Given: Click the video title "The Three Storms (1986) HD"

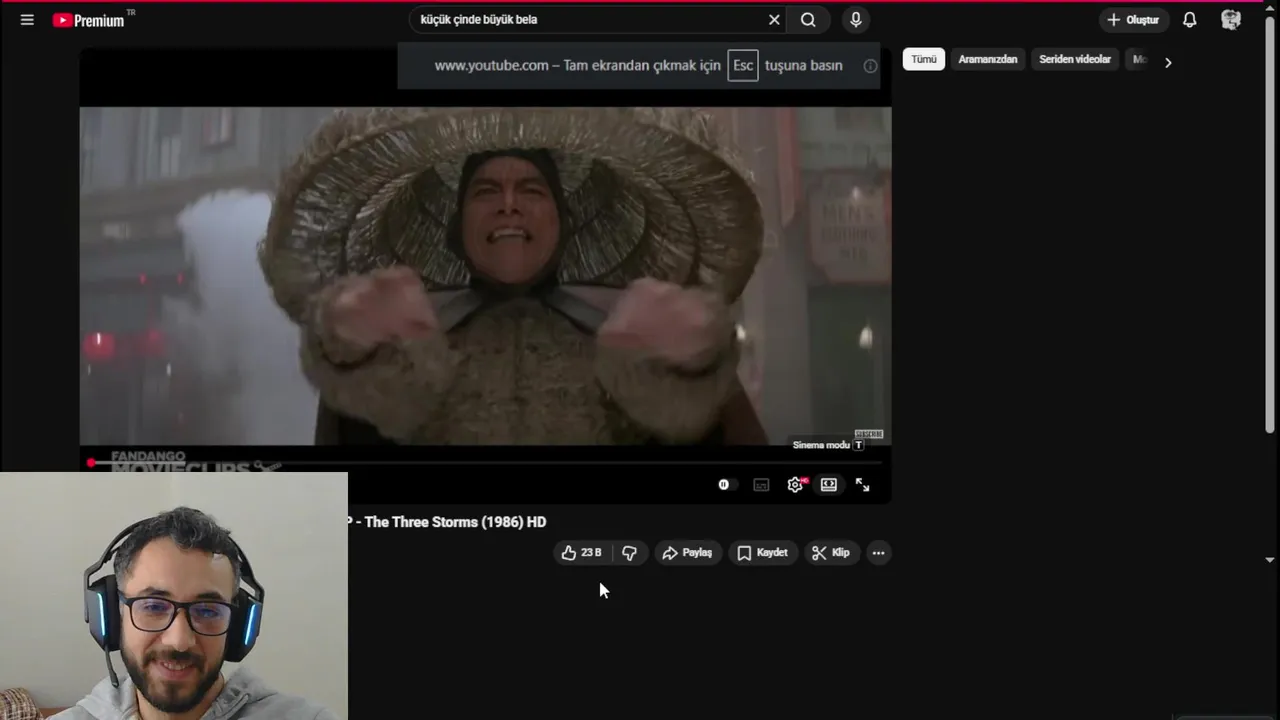Looking at the screenshot, I should [455, 522].
